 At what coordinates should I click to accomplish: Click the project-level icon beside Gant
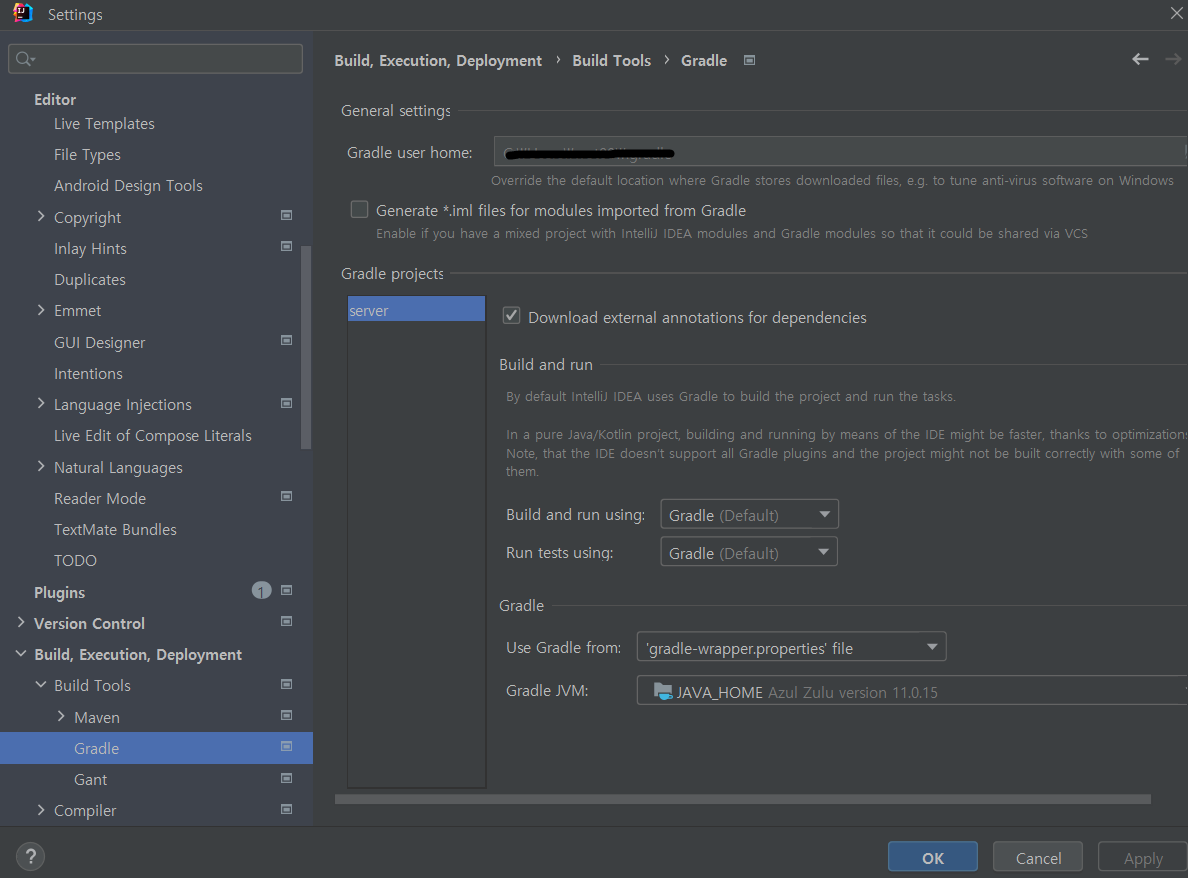click(286, 779)
